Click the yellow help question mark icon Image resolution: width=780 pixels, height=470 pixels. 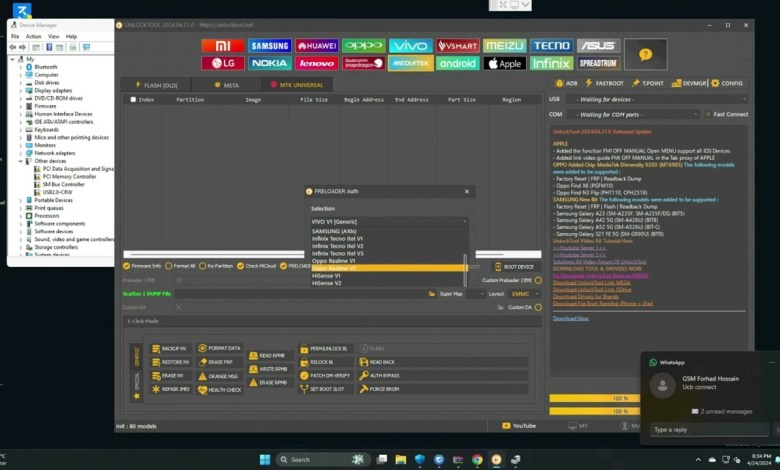tap(646, 55)
